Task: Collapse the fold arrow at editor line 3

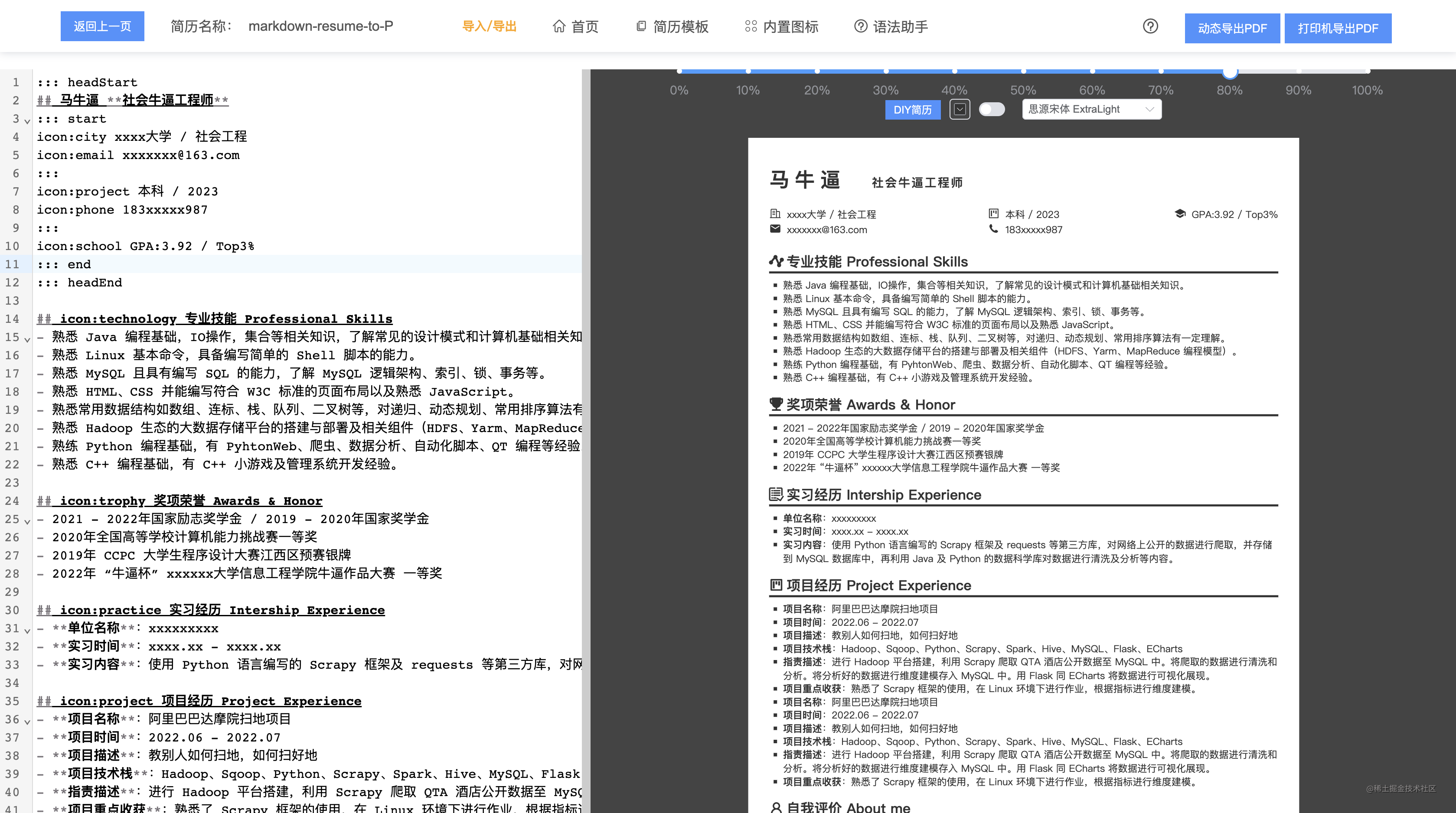Action: (27, 121)
